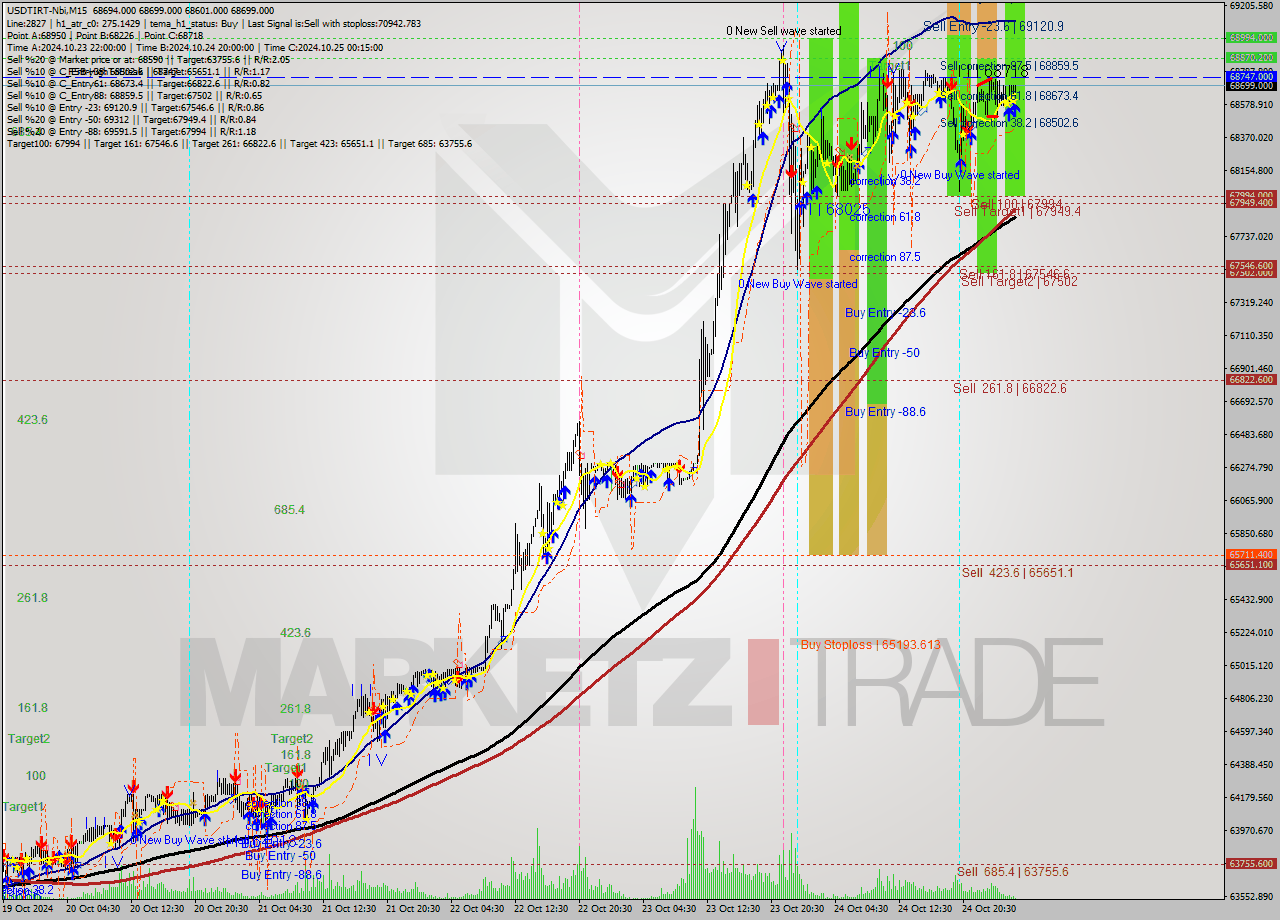
Task: Click the '24 Oct 20:30' time axis label
Action: (x=989, y=909)
